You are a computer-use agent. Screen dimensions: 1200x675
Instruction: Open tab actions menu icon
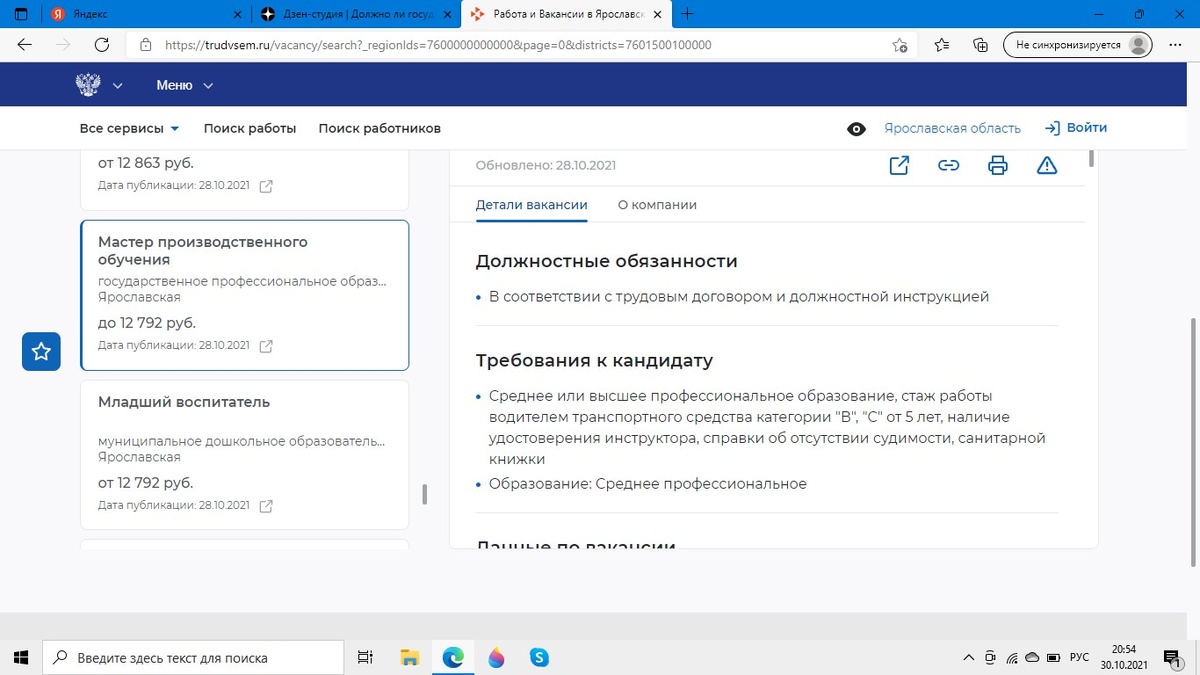pos(20,15)
